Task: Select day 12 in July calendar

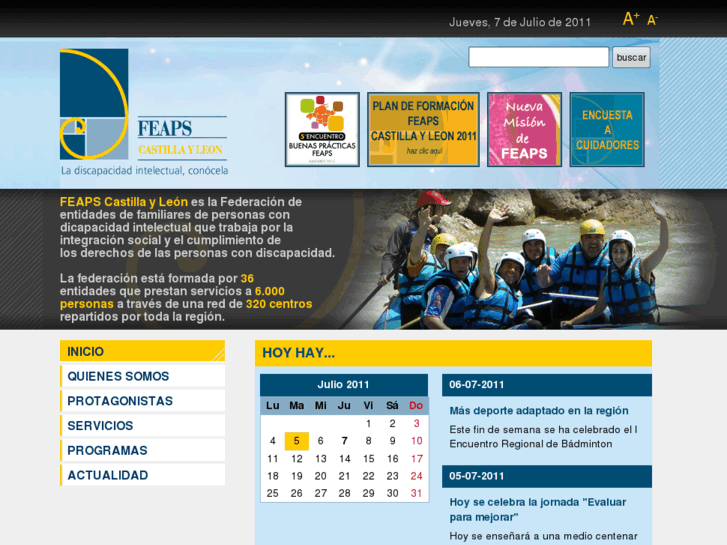Action: (297, 459)
